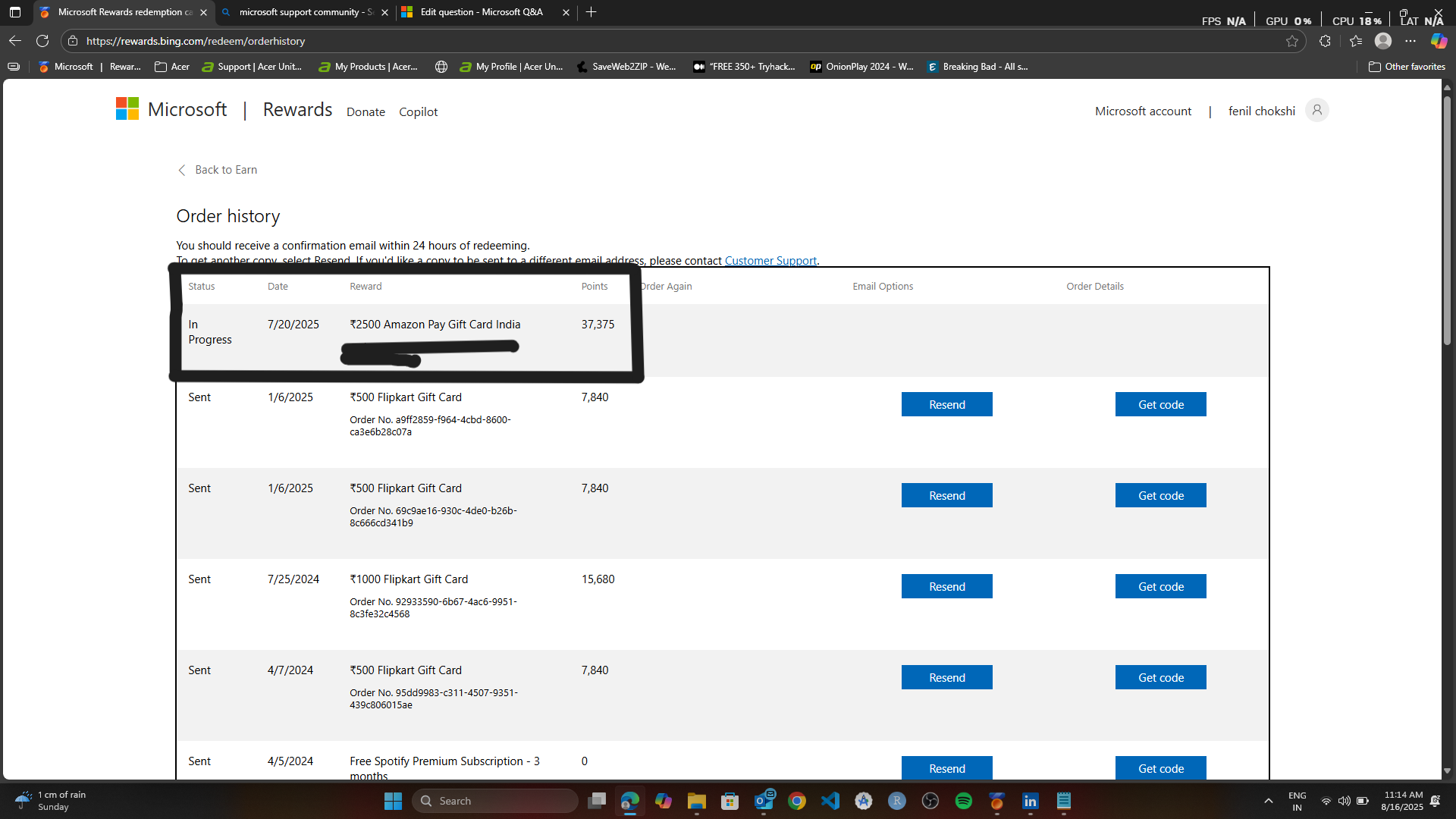This screenshot has width=1456, height=819.
Task: Open the Acer bookmarks folder
Action: tap(172, 67)
